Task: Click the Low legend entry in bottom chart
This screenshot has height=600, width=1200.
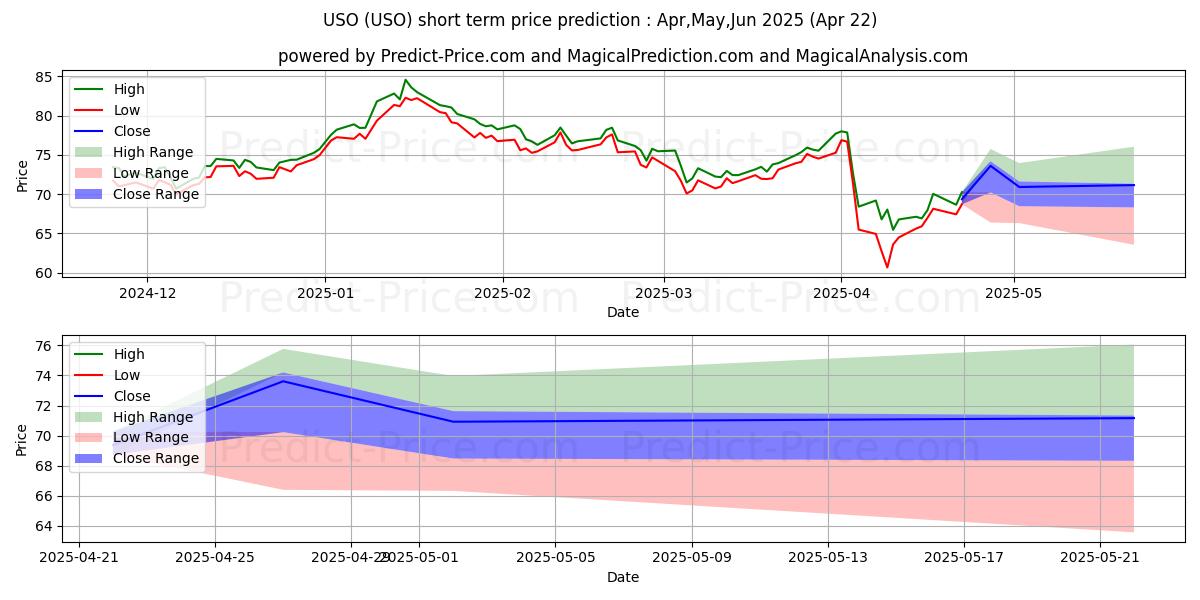Action: tap(108, 375)
